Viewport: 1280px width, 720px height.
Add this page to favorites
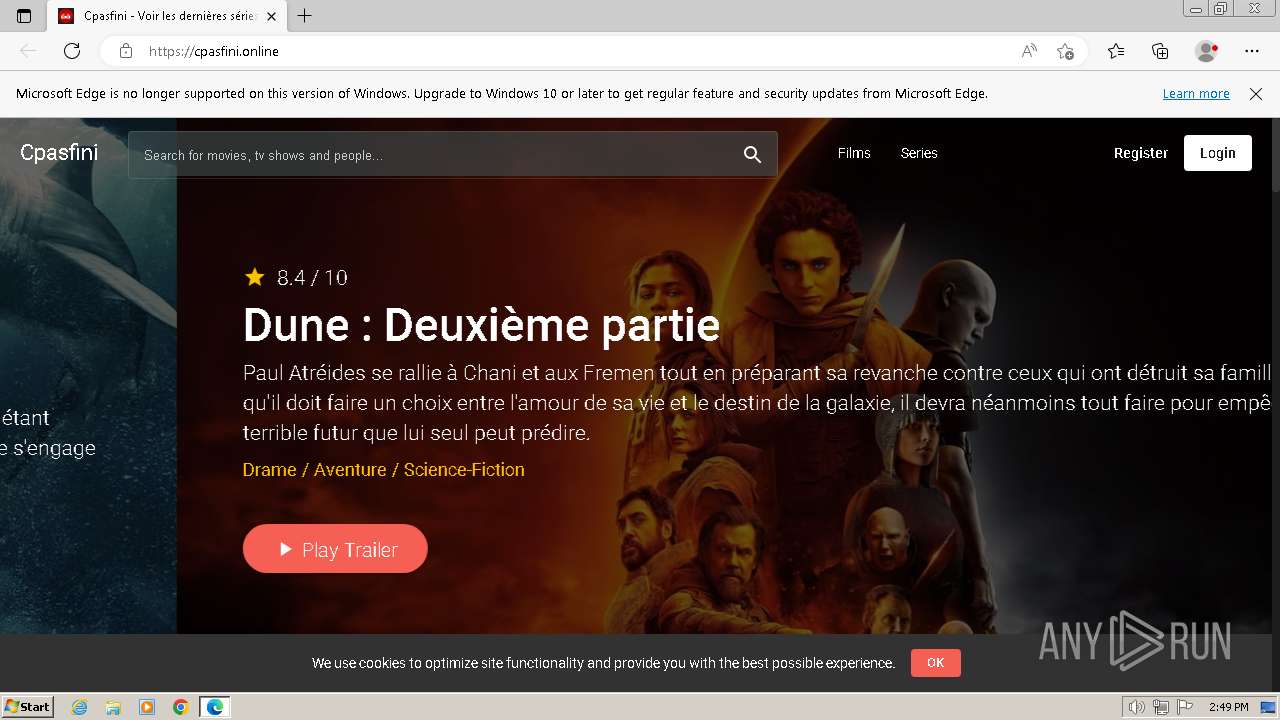pos(1065,51)
